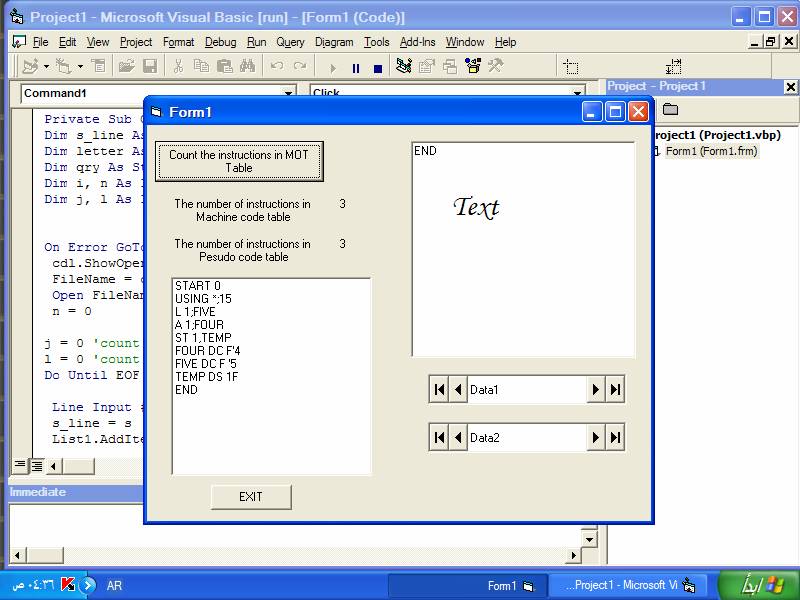Toggle Folders icon in Project panel
The image size is (800, 600).
pos(670,109)
